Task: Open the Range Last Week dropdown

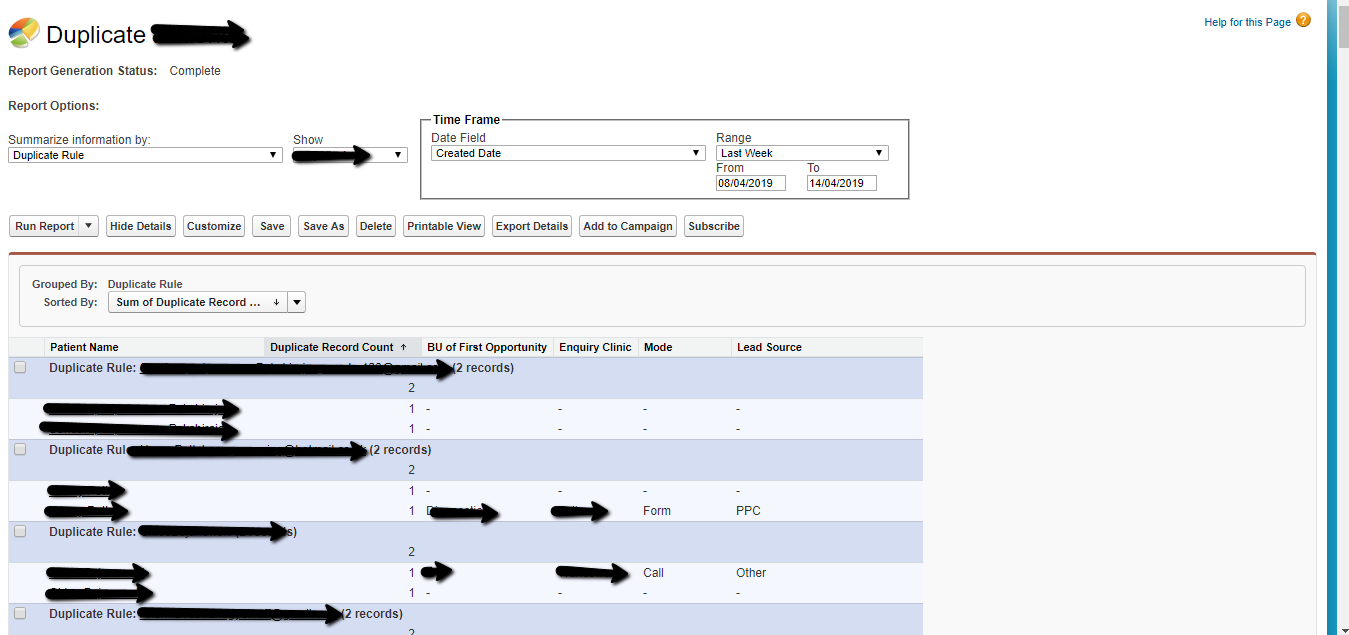Action: (x=802, y=153)
